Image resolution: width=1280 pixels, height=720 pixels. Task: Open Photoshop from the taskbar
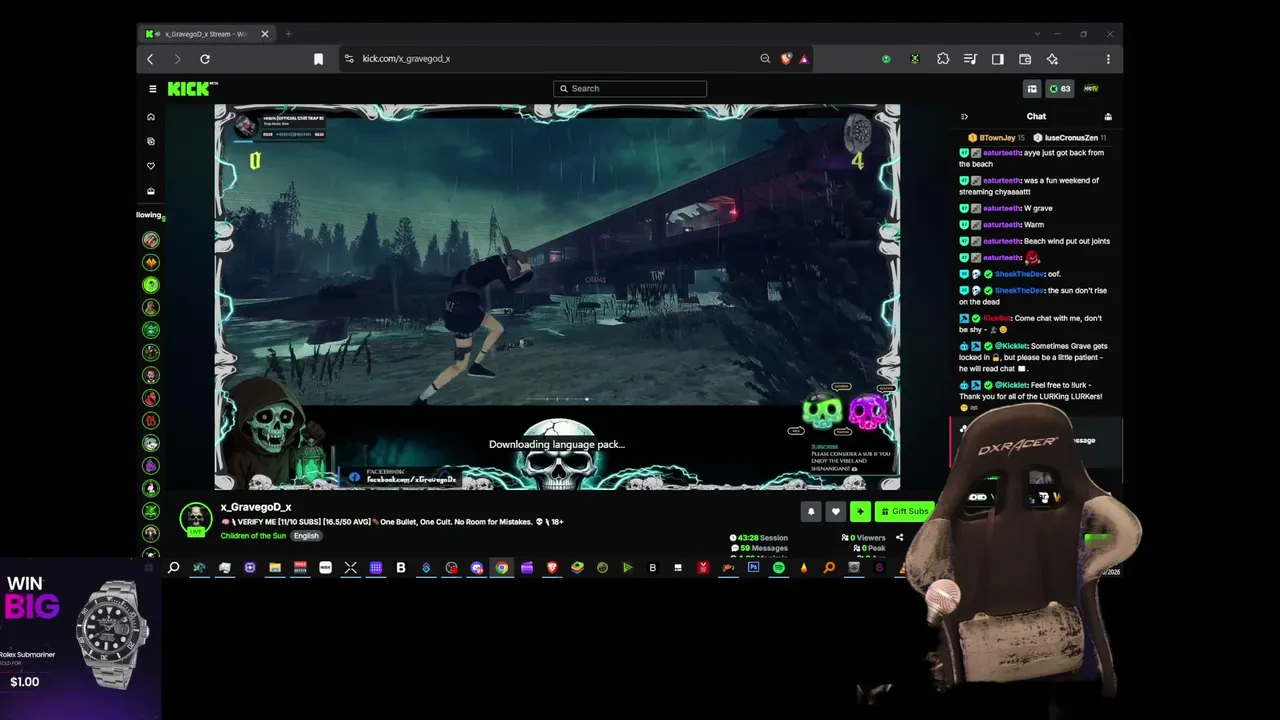753,568
